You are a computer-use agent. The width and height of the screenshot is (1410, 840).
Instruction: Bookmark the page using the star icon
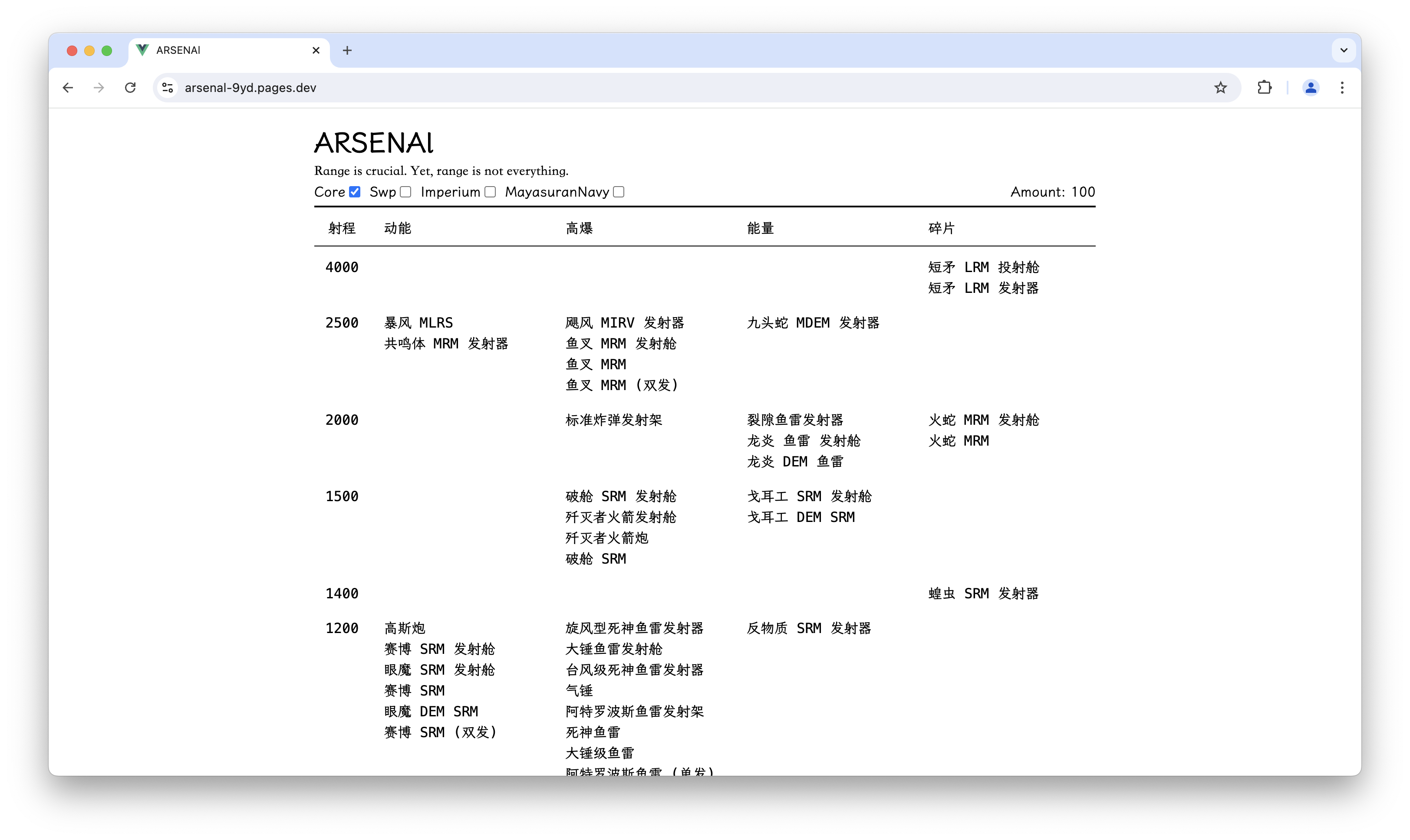click(1220, 87)
